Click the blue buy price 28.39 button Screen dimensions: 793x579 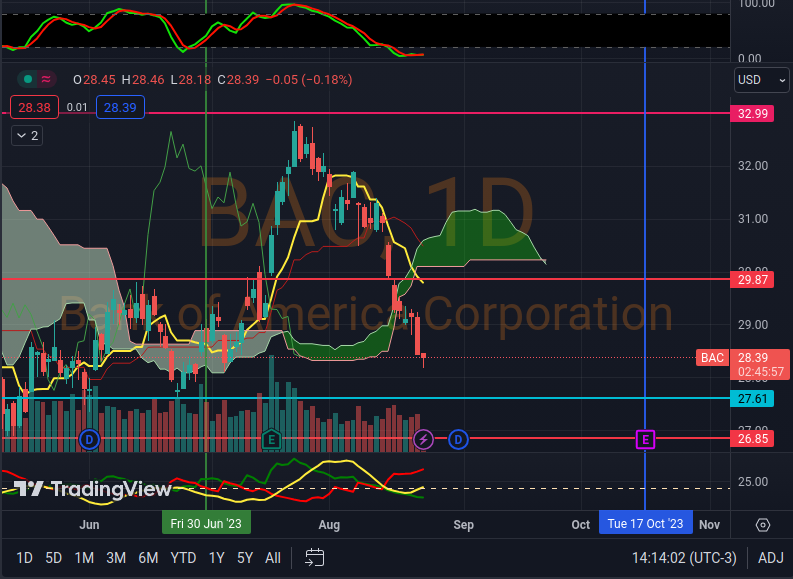tap(120, 107)
